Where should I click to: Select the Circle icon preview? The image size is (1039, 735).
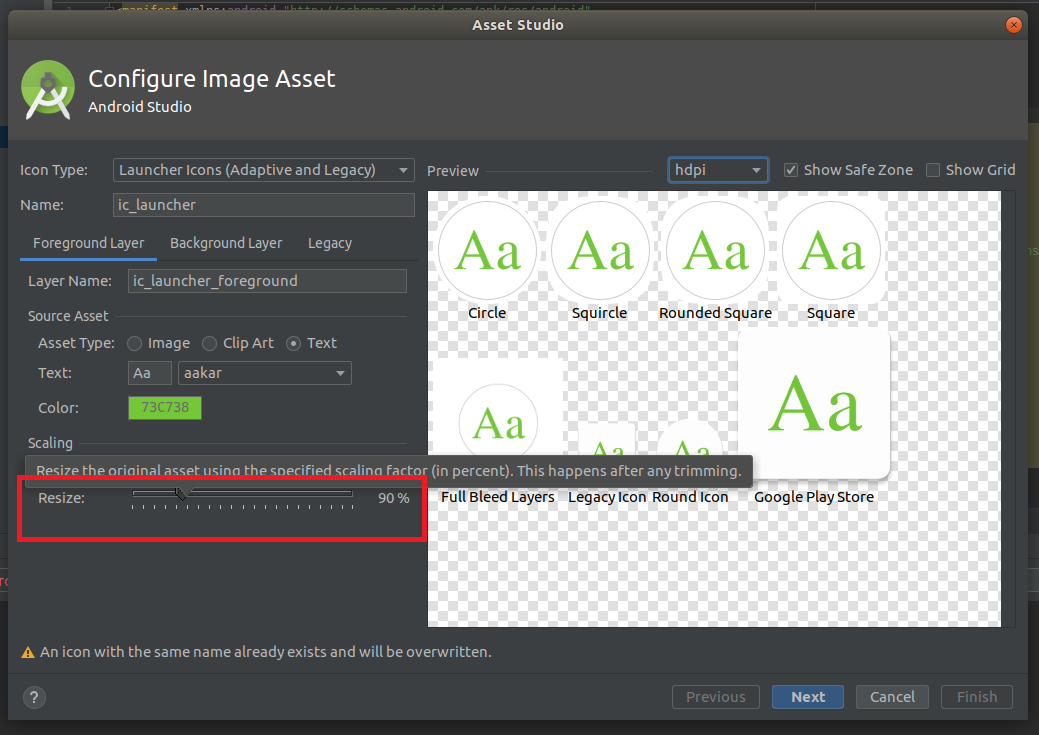[x=487, y=250]
